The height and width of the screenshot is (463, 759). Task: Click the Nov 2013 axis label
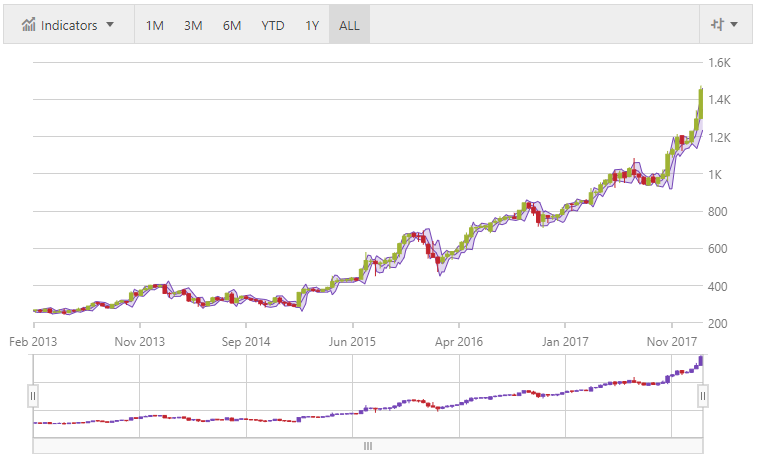point(139,342)
